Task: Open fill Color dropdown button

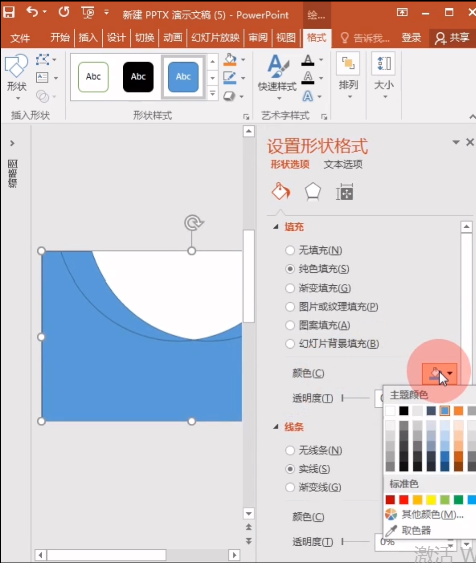Action: point(439,373)
